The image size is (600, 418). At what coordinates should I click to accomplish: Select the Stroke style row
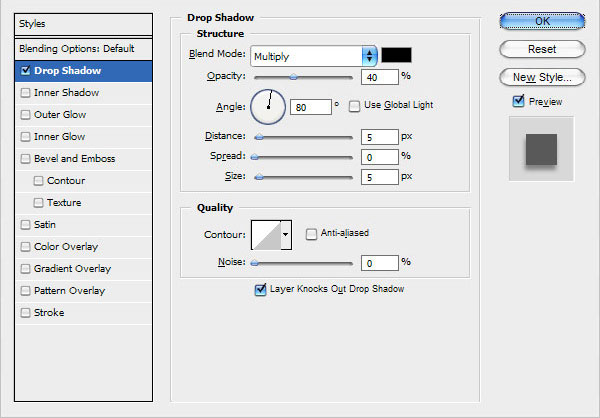coord(83,313)
